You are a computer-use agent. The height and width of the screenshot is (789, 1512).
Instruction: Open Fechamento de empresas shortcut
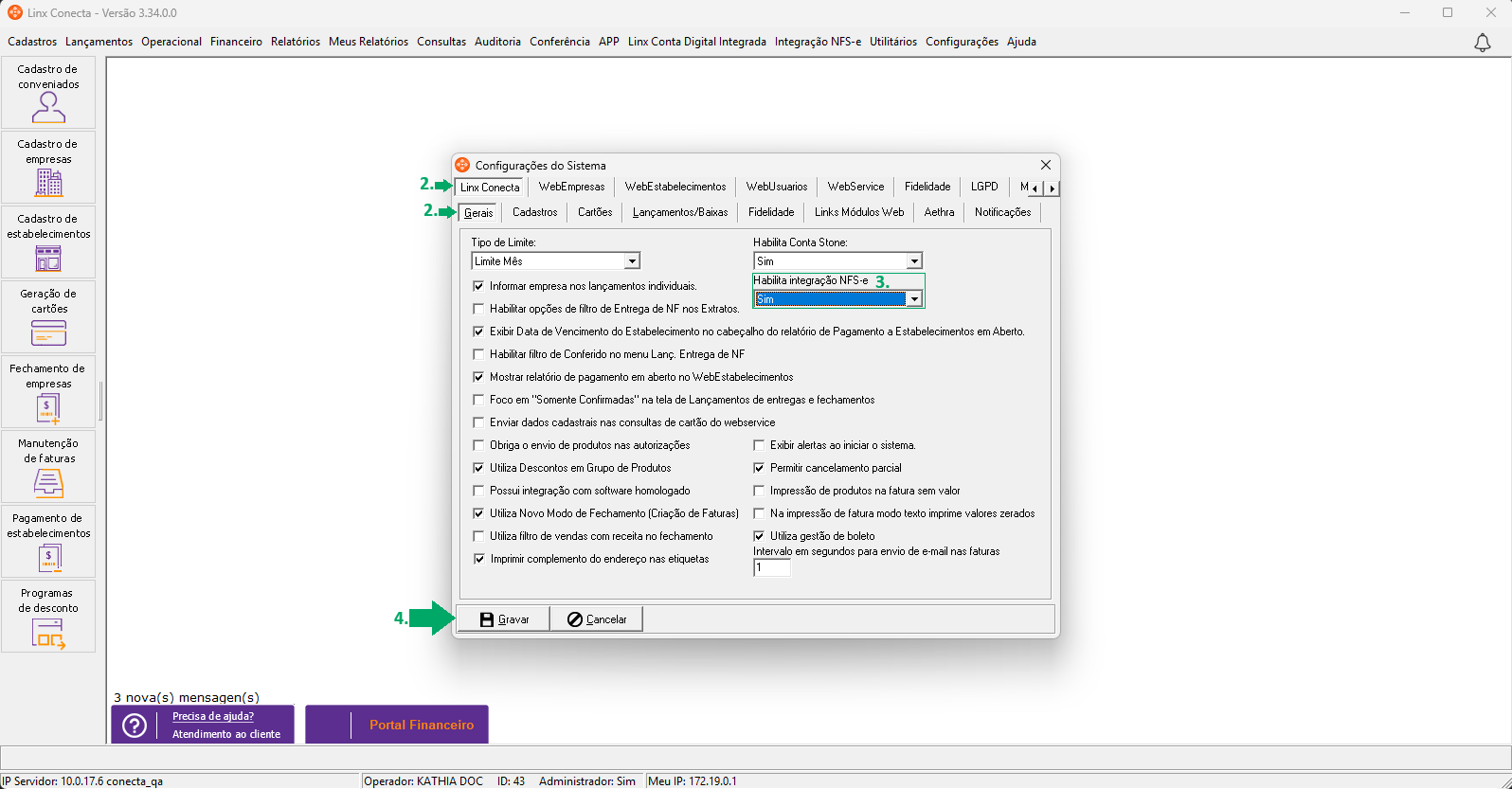(48, 392)
